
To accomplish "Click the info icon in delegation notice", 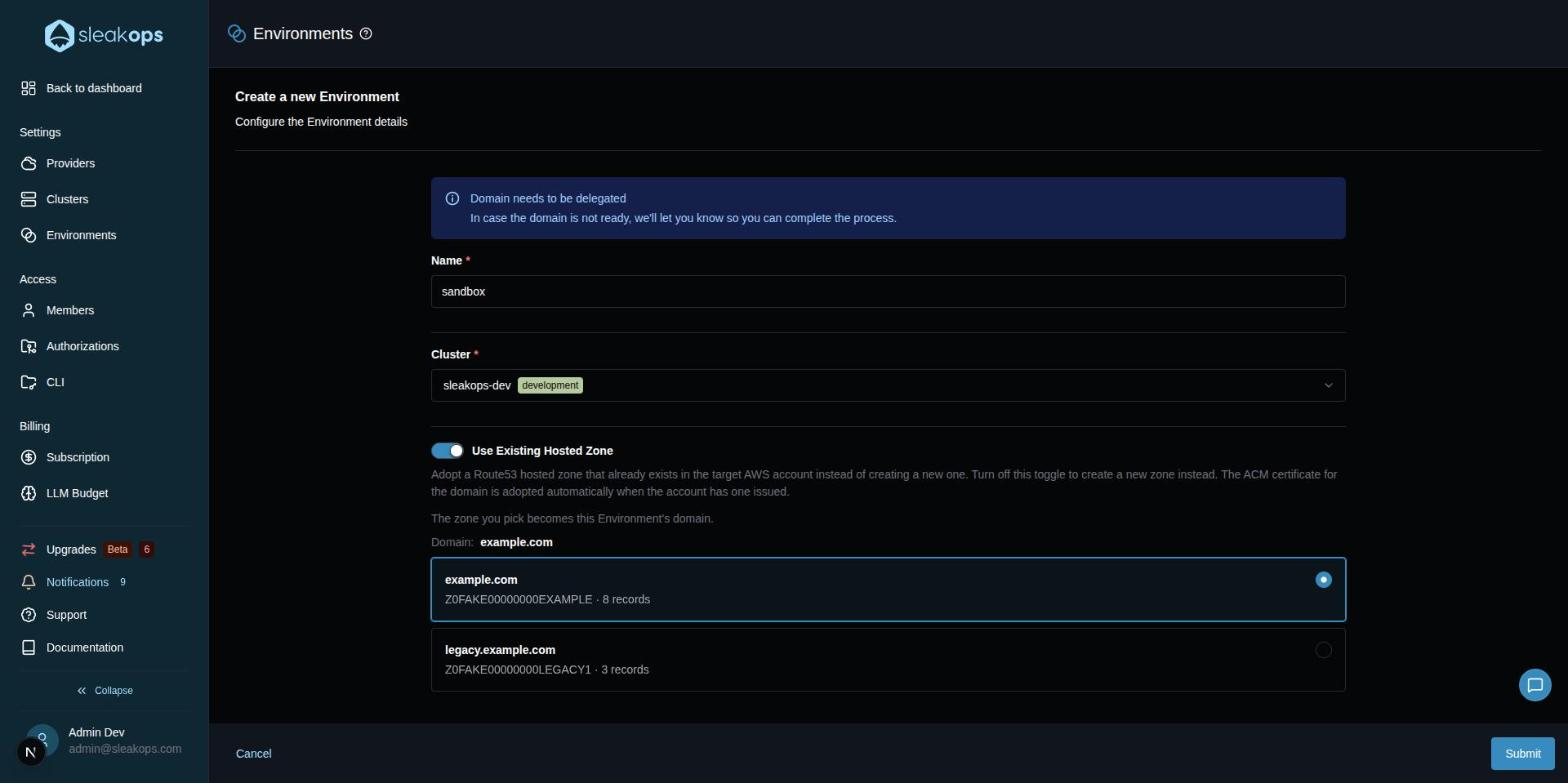I will click(x=452, y=199).
